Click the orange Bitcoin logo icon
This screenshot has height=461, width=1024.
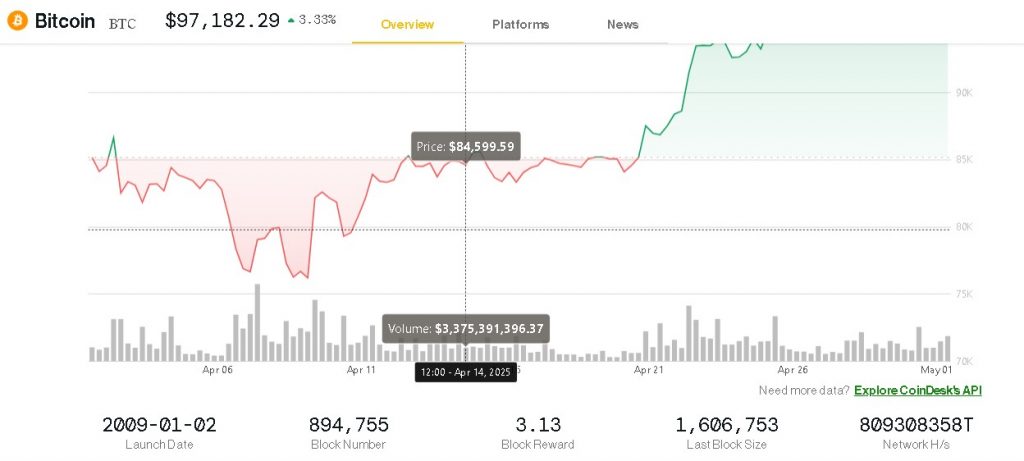17,21
